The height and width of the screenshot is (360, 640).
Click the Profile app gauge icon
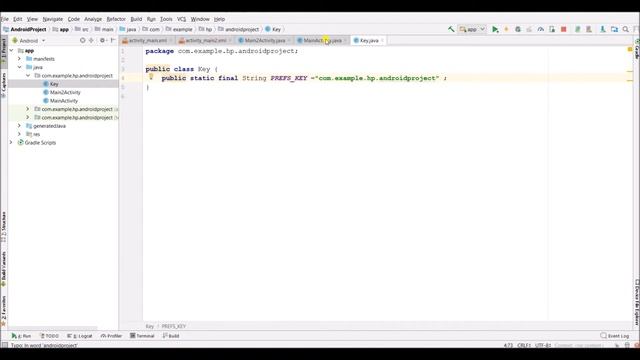541,29
